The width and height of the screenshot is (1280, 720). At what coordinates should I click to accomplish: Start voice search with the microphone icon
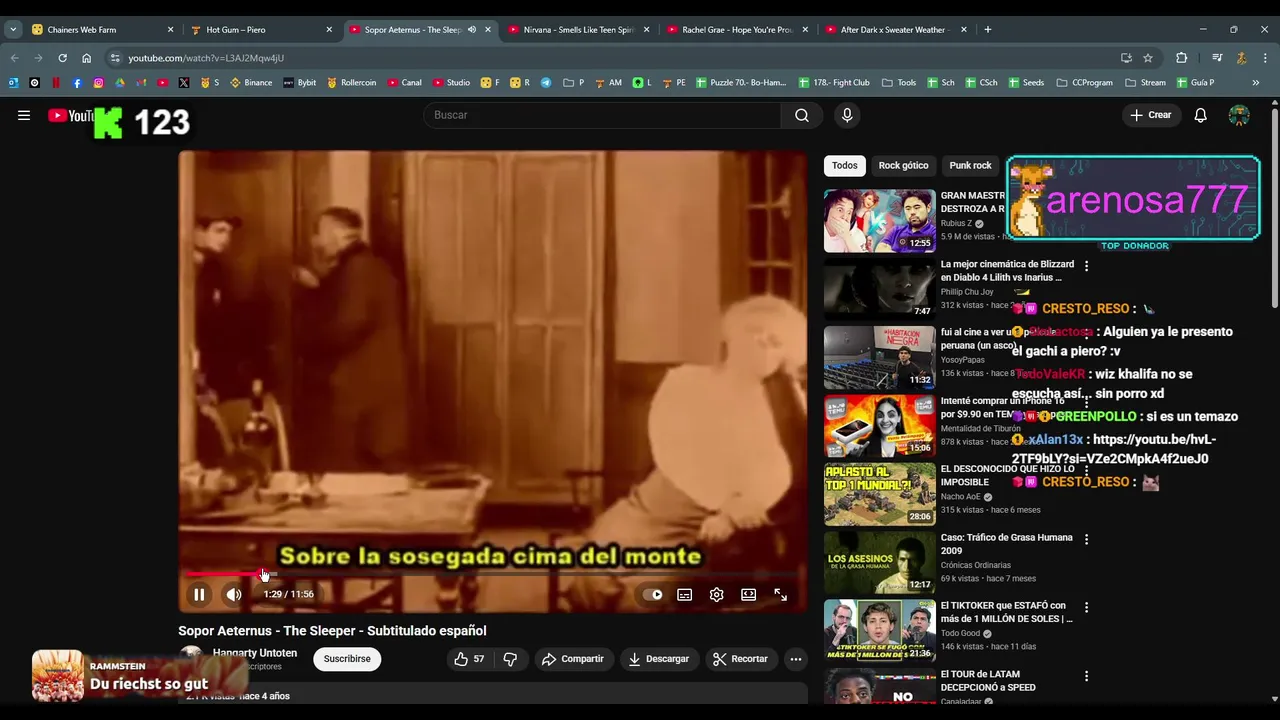click(x=847, y=115)
